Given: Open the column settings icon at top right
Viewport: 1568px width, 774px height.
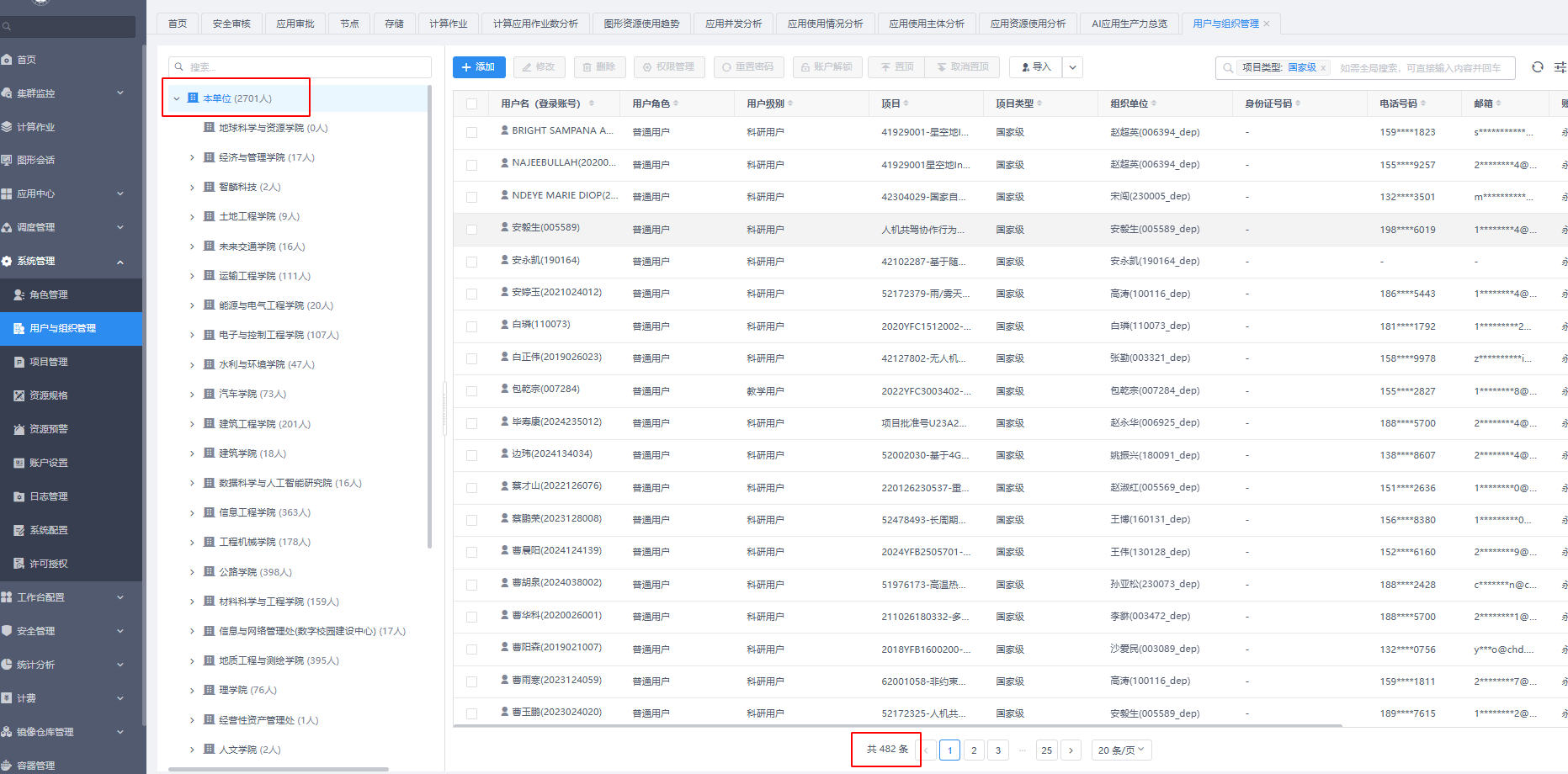Looking at the screenshot, I should tap(1560, 67).
